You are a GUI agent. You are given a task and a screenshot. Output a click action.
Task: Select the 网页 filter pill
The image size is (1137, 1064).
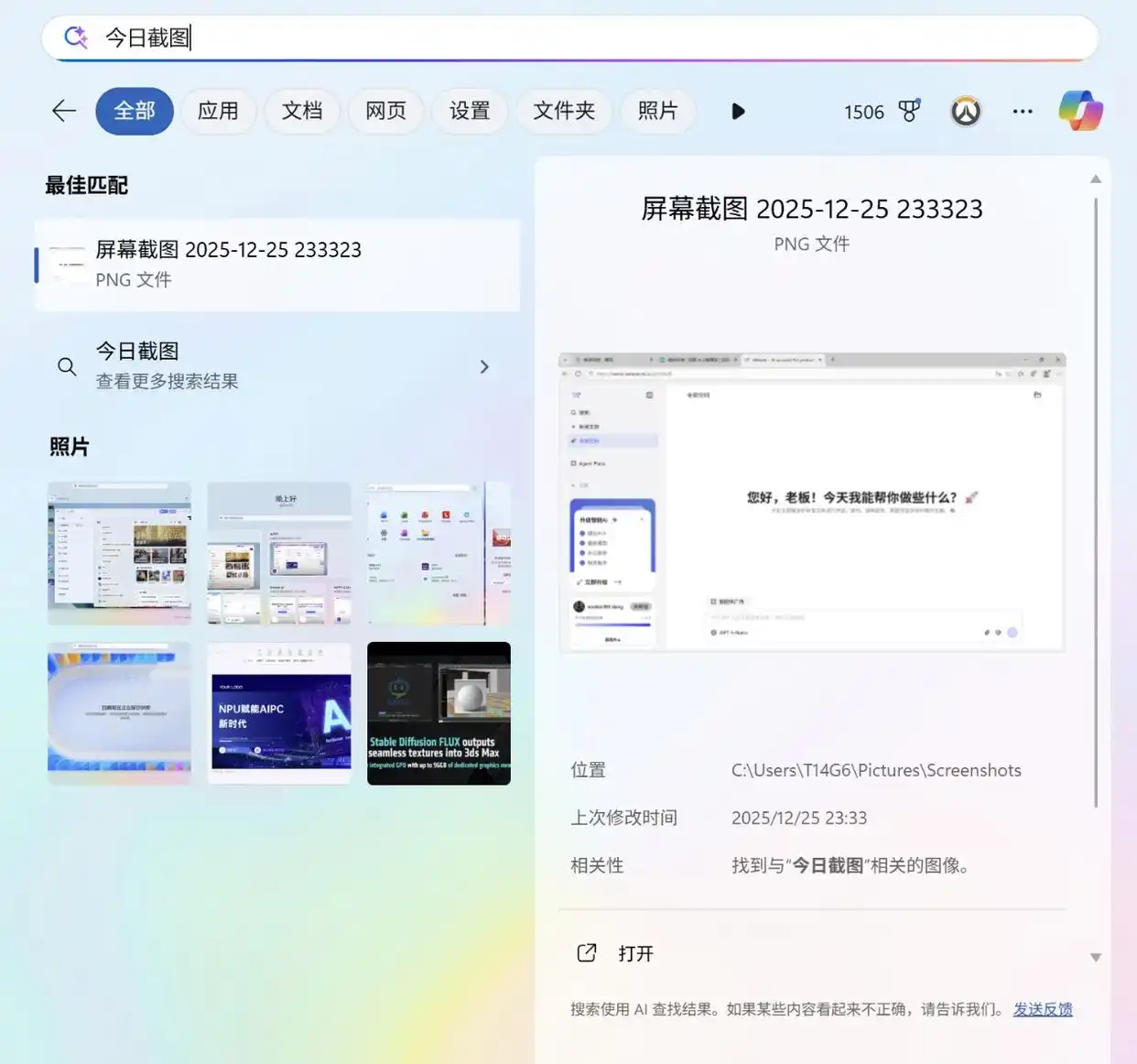click(385, 111)
